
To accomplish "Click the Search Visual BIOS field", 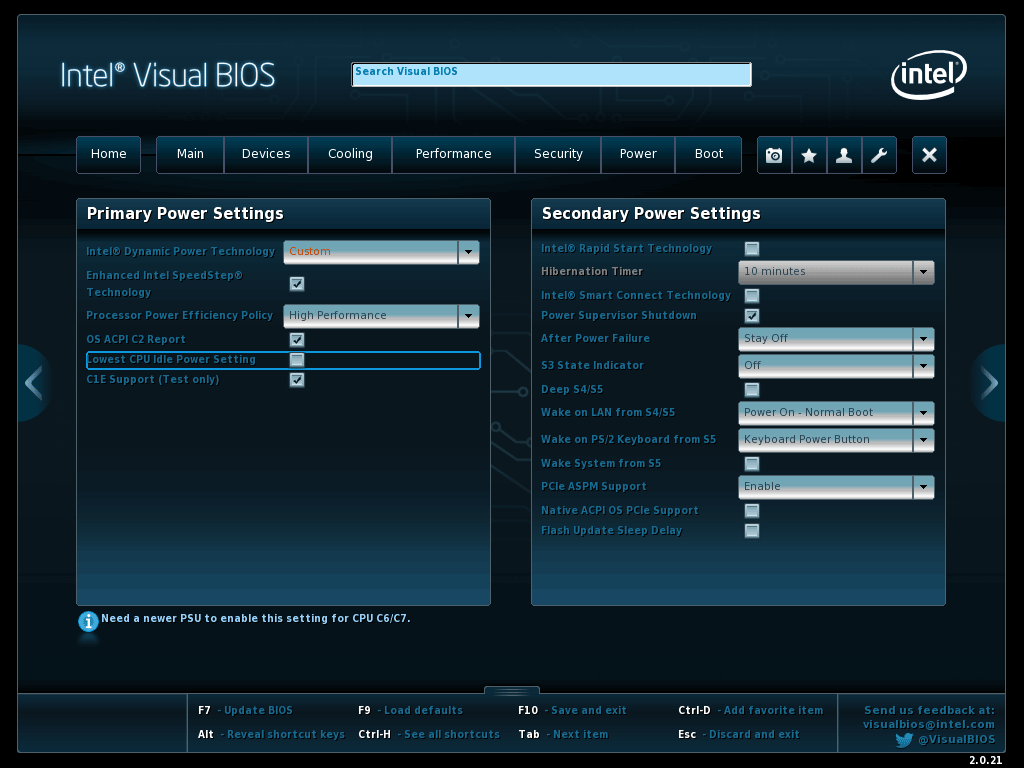I will pos(551,75).
